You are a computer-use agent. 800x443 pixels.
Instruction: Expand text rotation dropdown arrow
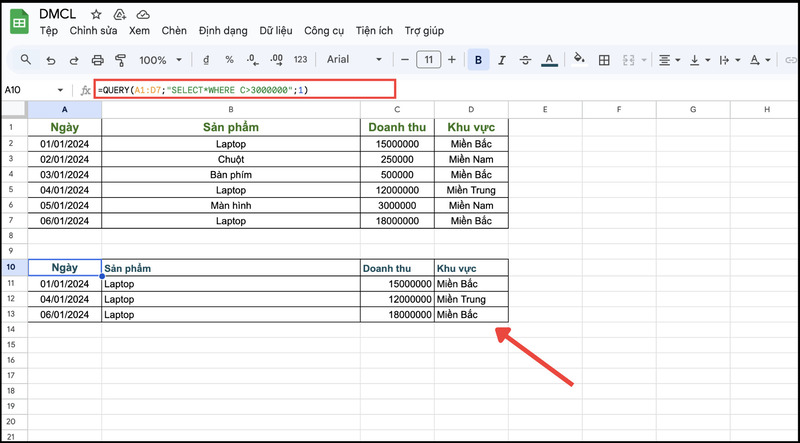coord(768,60)
